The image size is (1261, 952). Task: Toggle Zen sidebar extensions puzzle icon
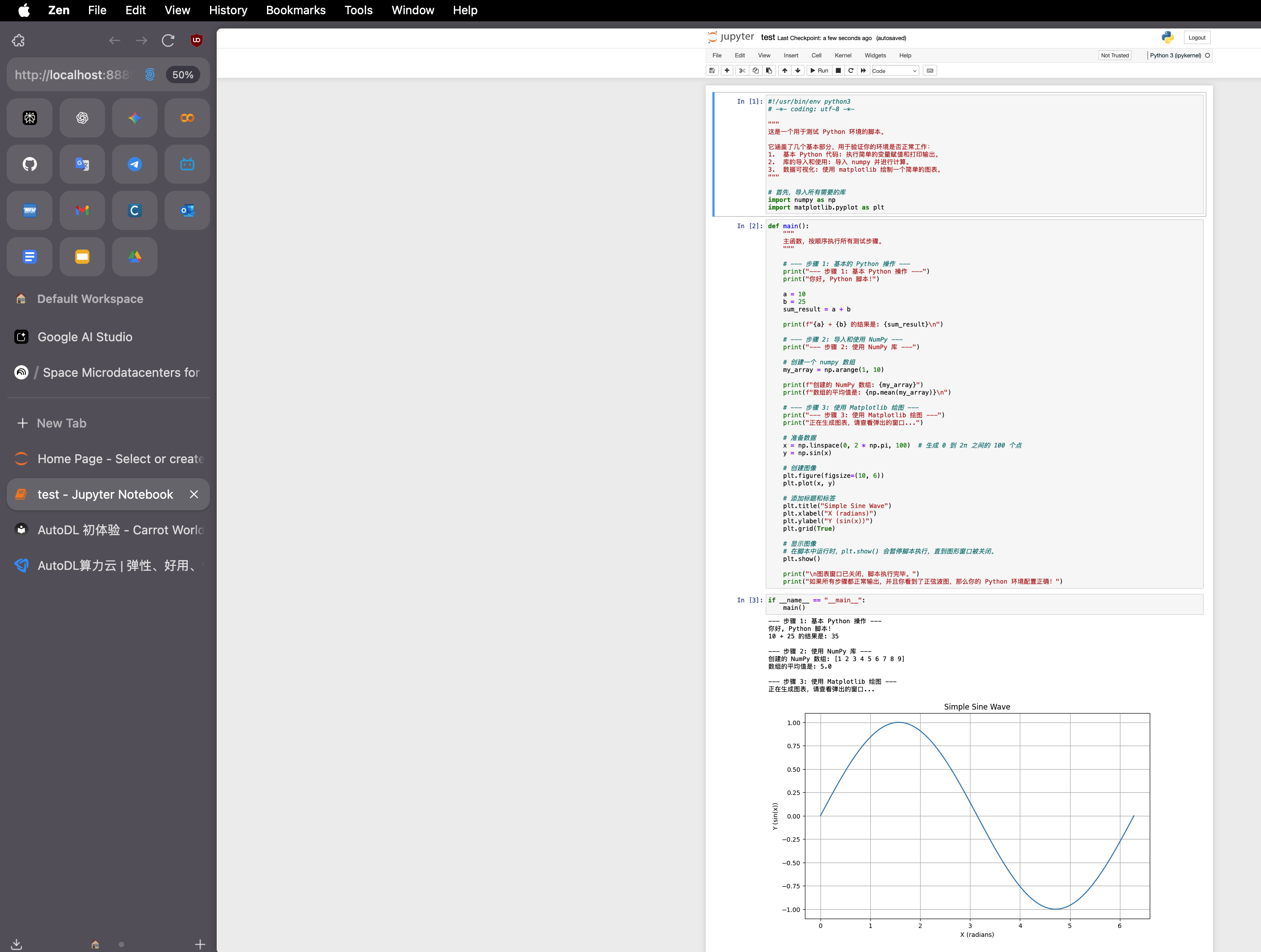[18, 40]
